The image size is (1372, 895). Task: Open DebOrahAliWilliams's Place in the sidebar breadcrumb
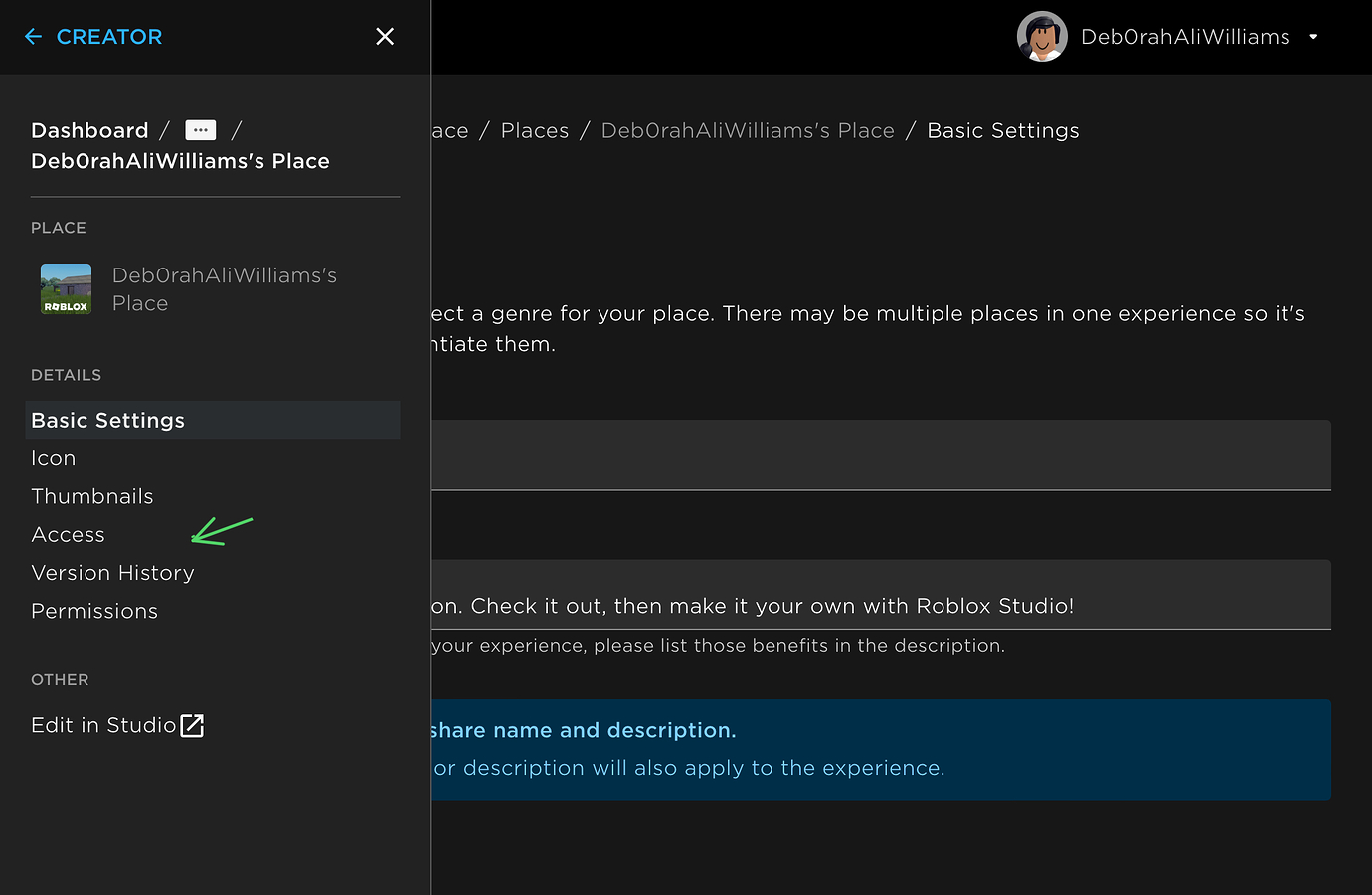pos(180,161)
